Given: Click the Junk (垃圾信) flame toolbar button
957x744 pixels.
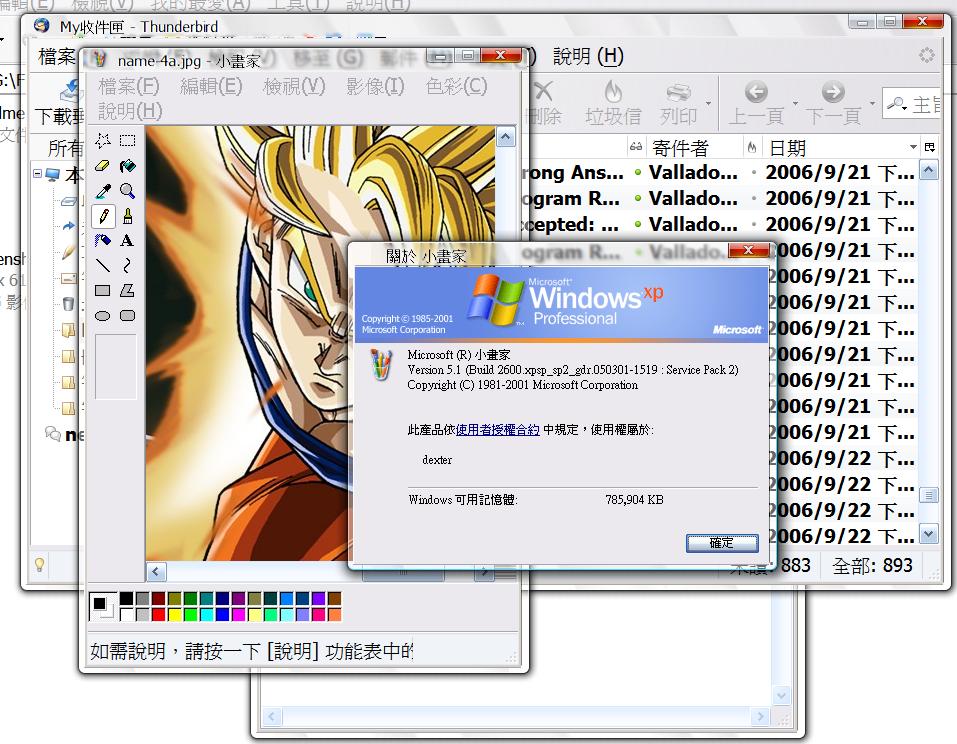Looking at the screenshot, I should (613, 103).
